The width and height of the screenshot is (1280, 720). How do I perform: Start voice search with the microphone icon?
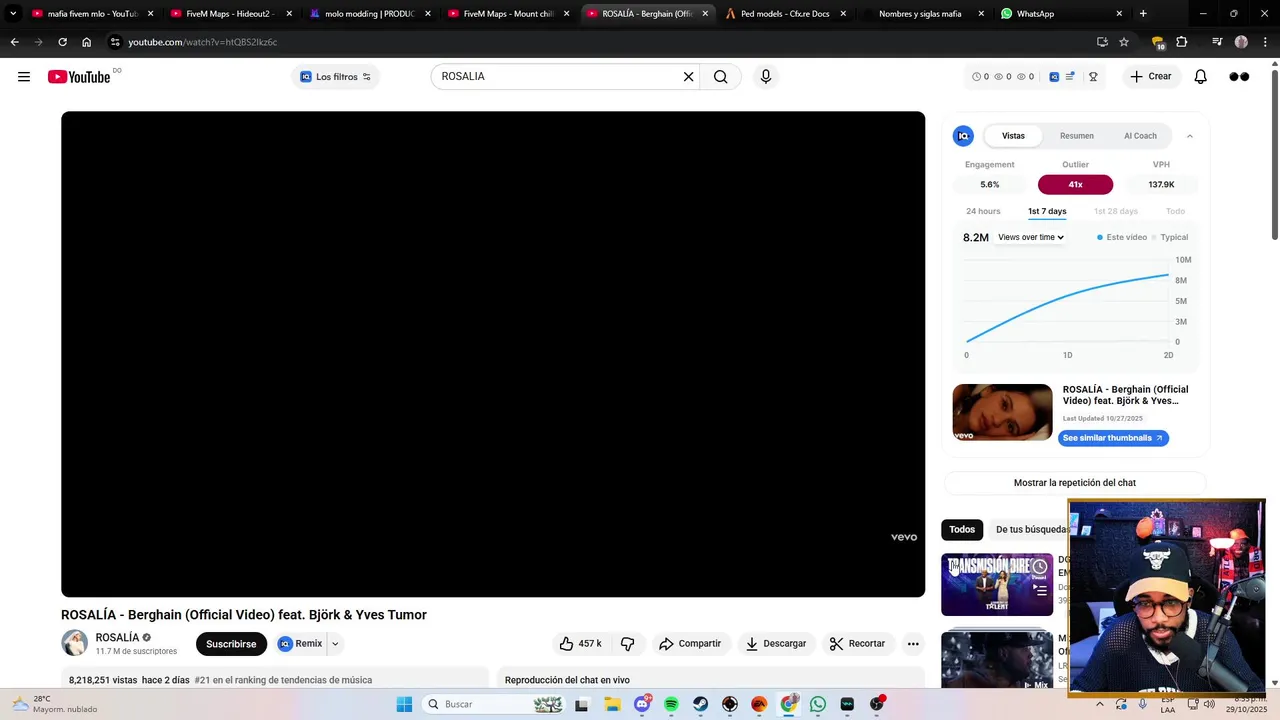coord(766,77)
